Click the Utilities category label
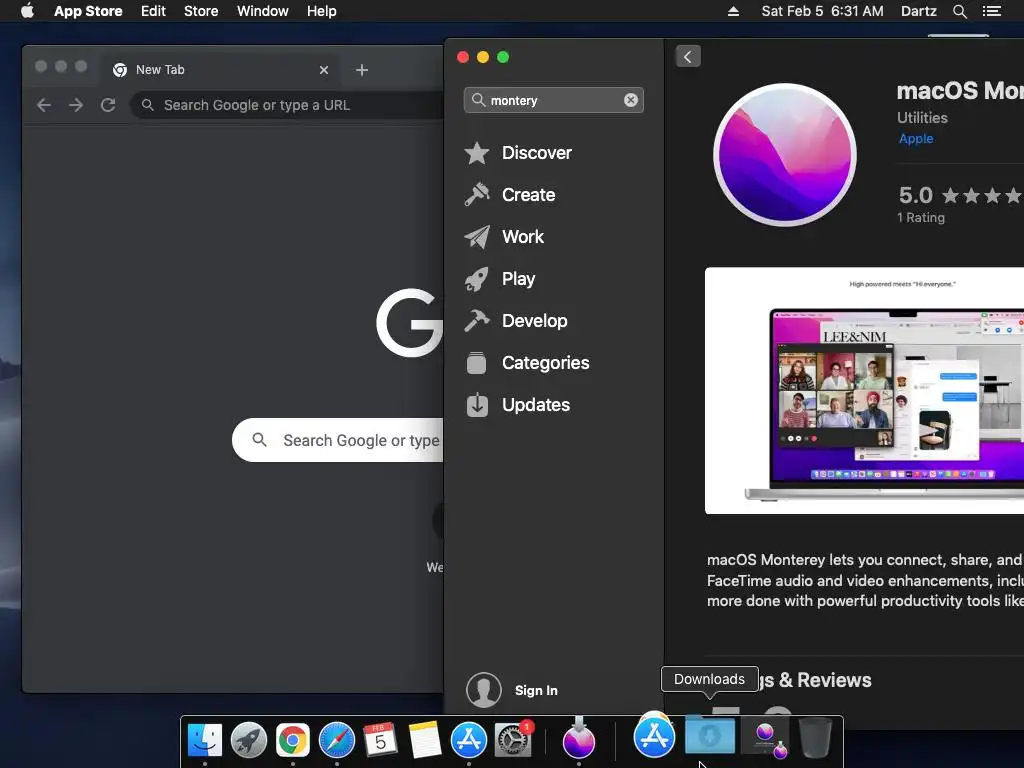Screen dimensions: 1024x768 tap(922, 118)
